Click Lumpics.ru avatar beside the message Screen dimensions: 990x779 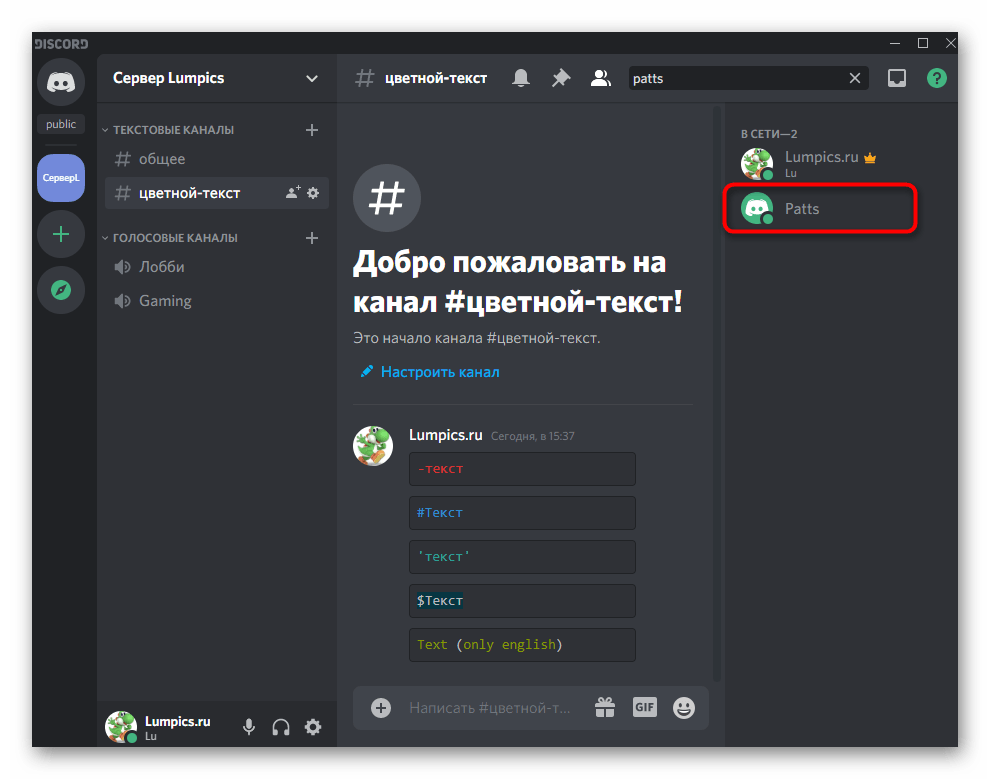pos(373,446)
